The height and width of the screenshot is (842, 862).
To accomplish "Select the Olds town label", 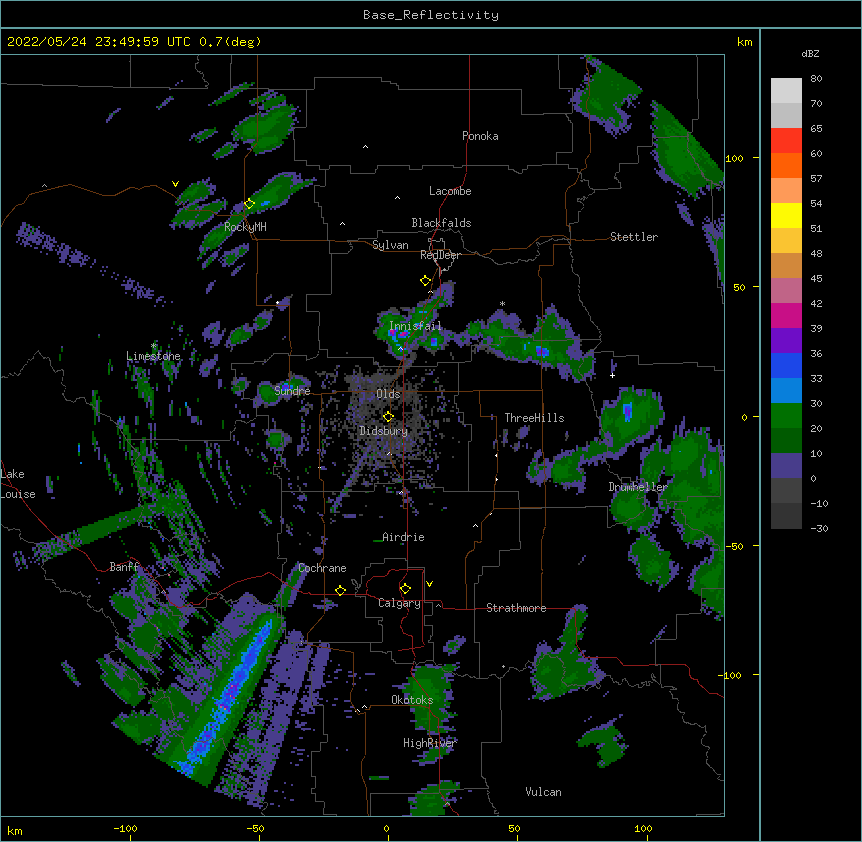I will 388,394.
